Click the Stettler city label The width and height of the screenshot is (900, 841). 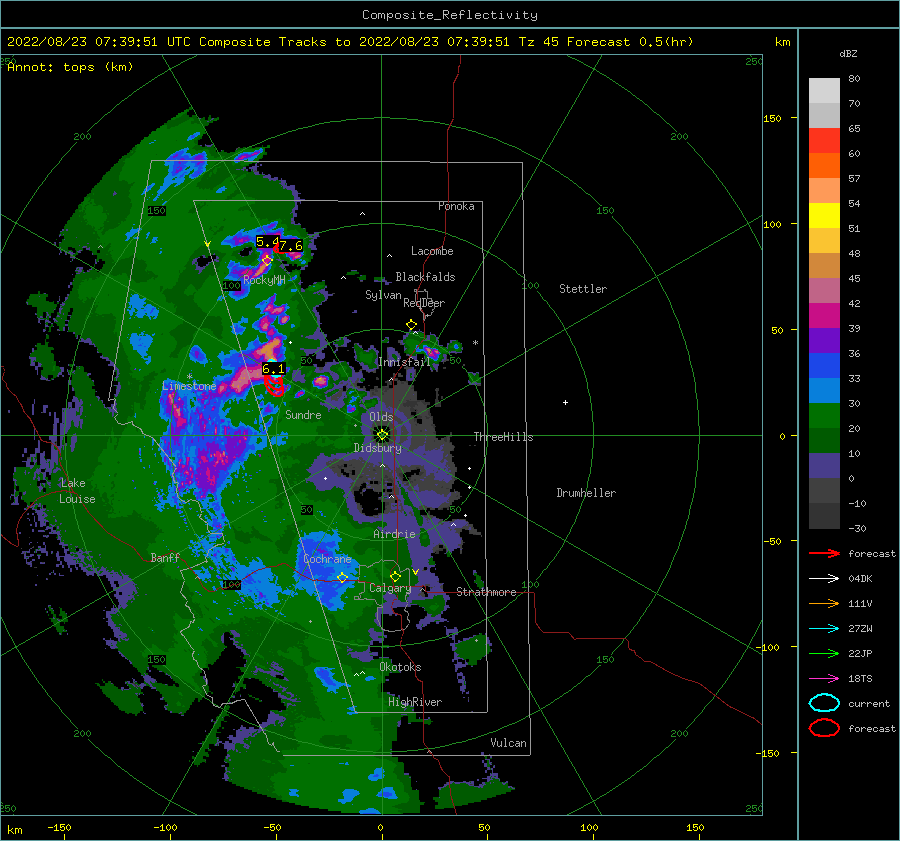[583, 289]
